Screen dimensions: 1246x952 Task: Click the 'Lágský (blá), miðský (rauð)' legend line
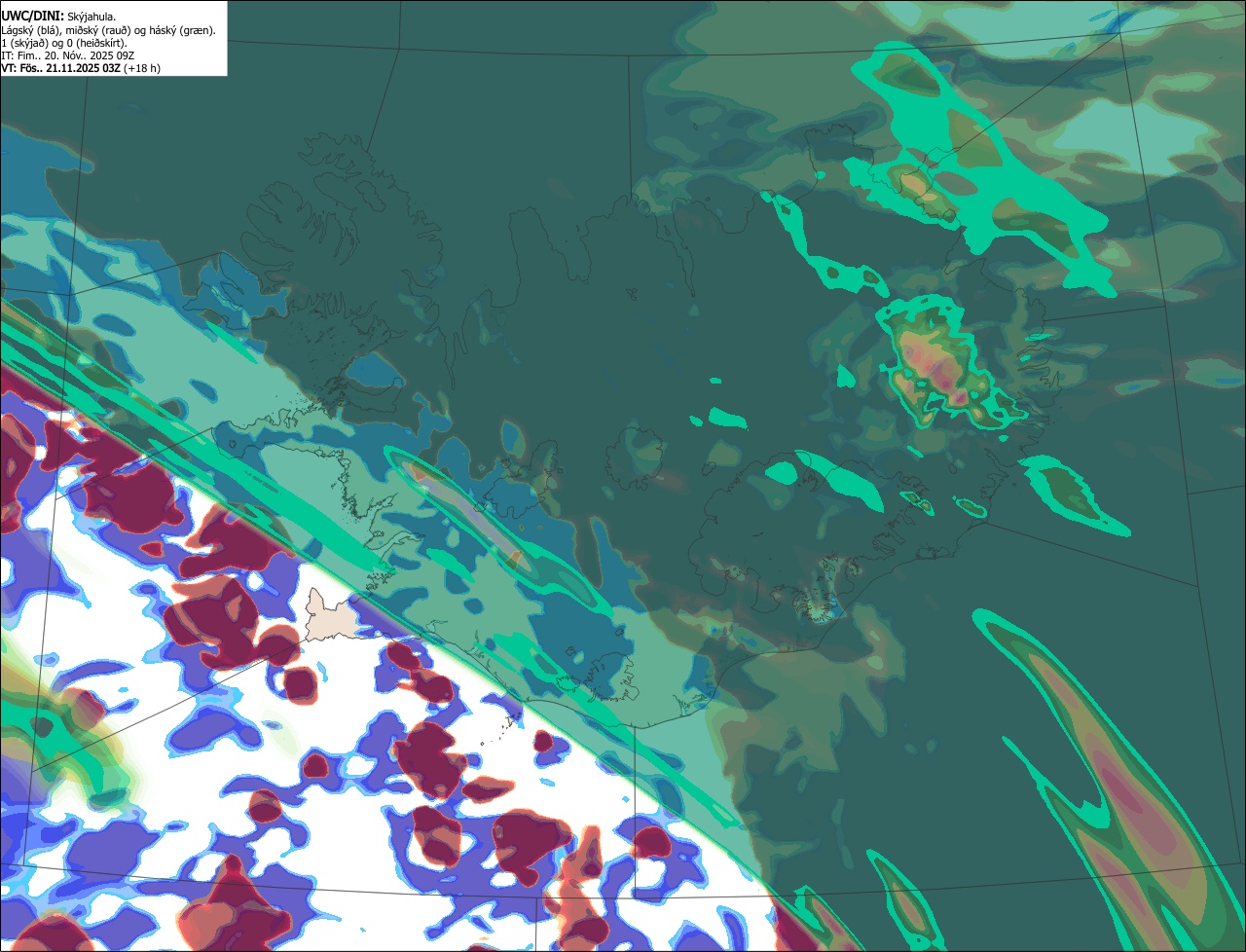coord(108,30)
